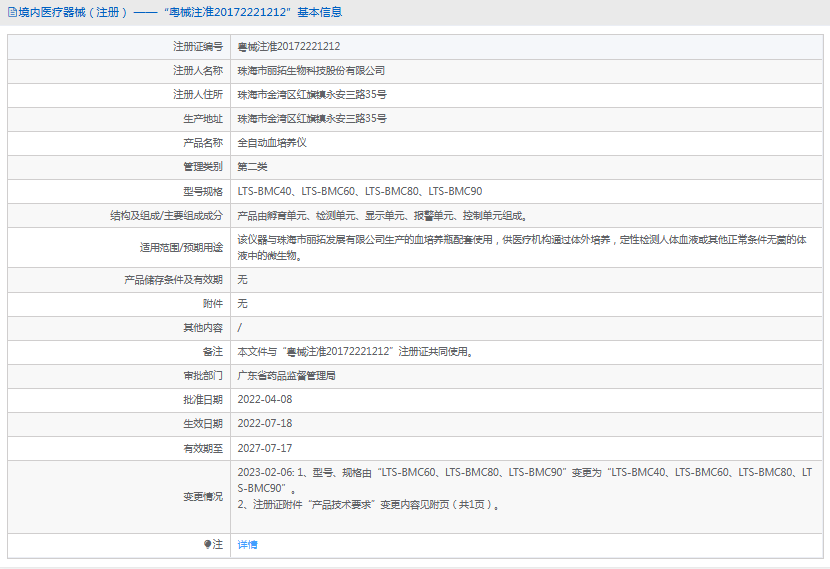Viewport: 830px width, 569px height.
Task: Click approval date 2022-04-08
Action: click(x=265, y=400)
